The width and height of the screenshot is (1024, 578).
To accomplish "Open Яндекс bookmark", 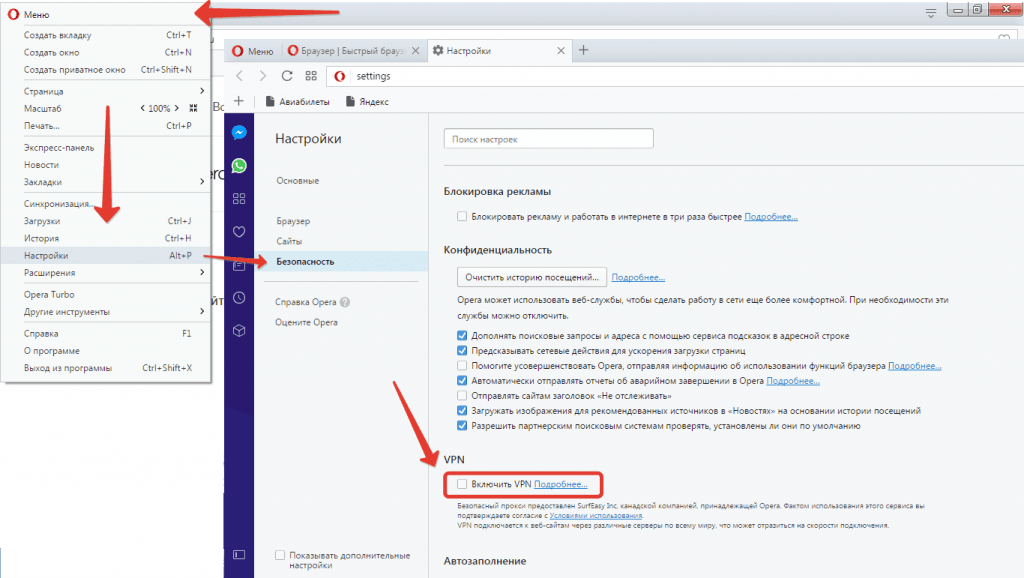I will point(367,101).
